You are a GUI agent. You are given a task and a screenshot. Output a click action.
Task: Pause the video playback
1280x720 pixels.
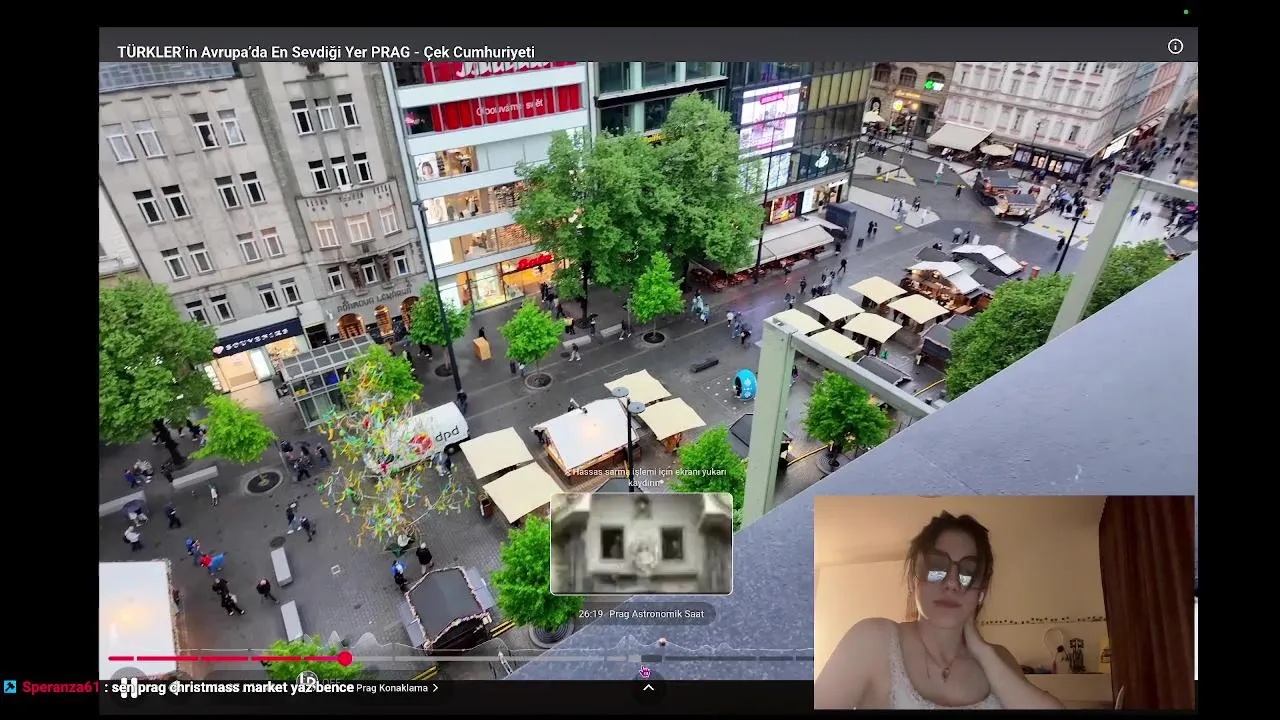[129, 688]
